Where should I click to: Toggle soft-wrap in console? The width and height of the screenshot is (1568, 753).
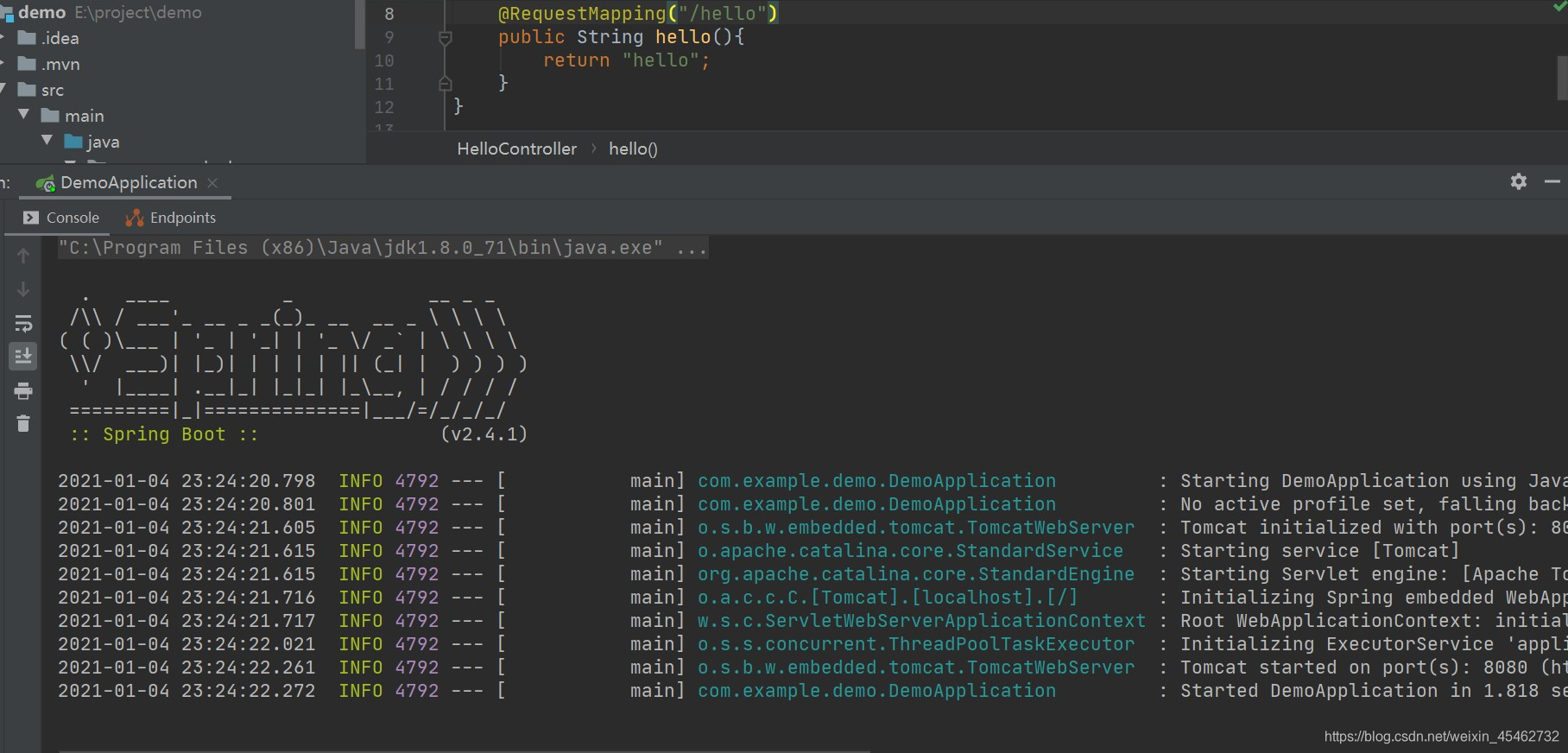(23, 323)
